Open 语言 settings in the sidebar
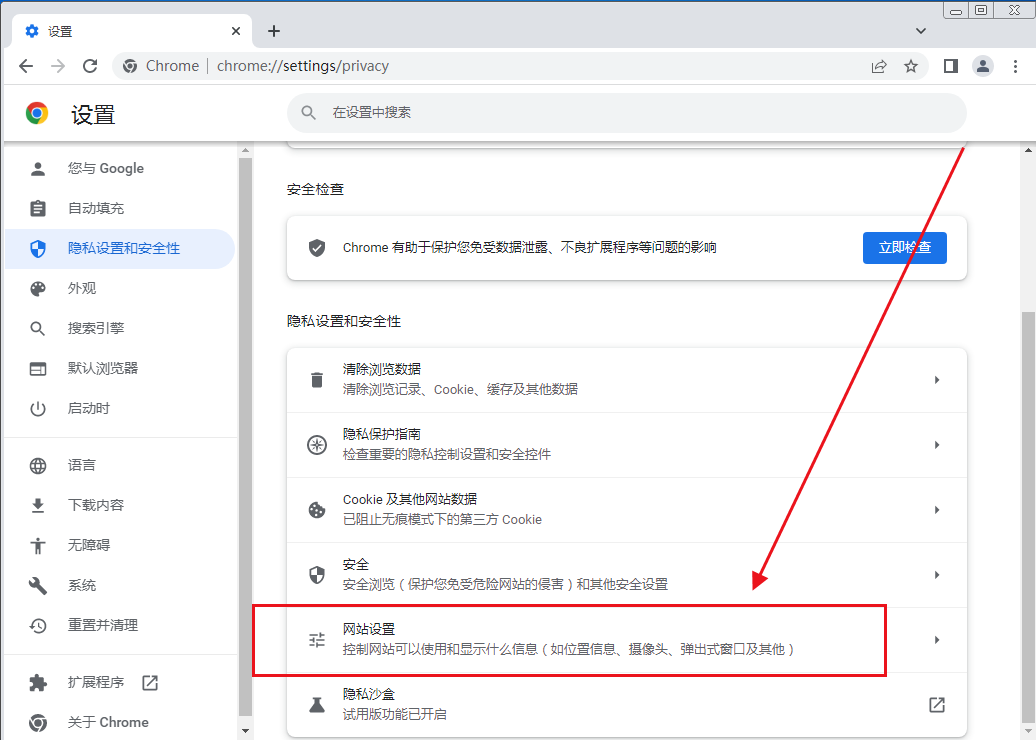This screenshot has height=740, width=1036. 119,465
